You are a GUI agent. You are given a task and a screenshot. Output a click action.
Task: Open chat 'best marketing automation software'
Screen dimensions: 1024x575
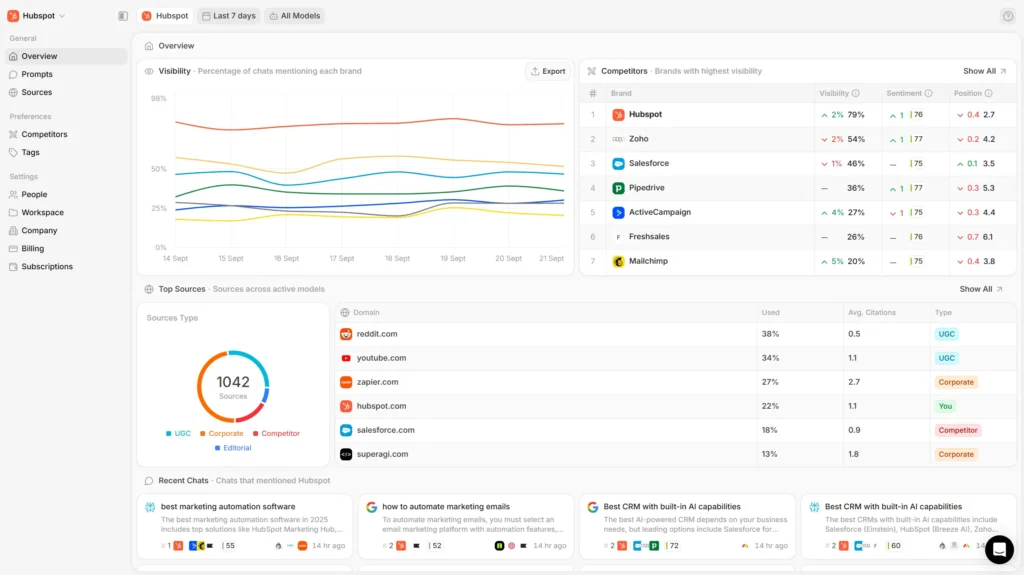245,525
